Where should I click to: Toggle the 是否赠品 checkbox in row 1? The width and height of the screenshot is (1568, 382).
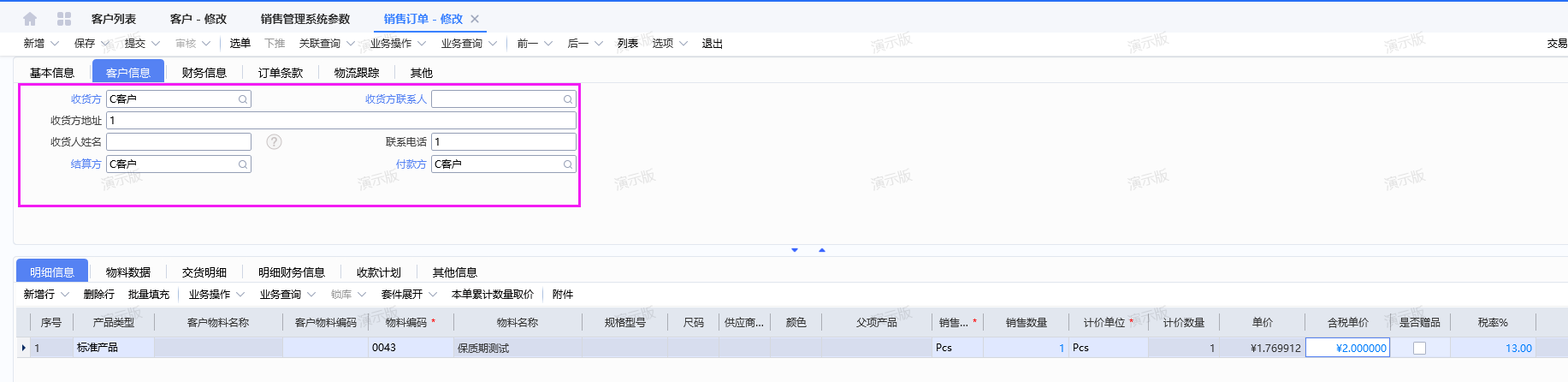coord(1420,348)
